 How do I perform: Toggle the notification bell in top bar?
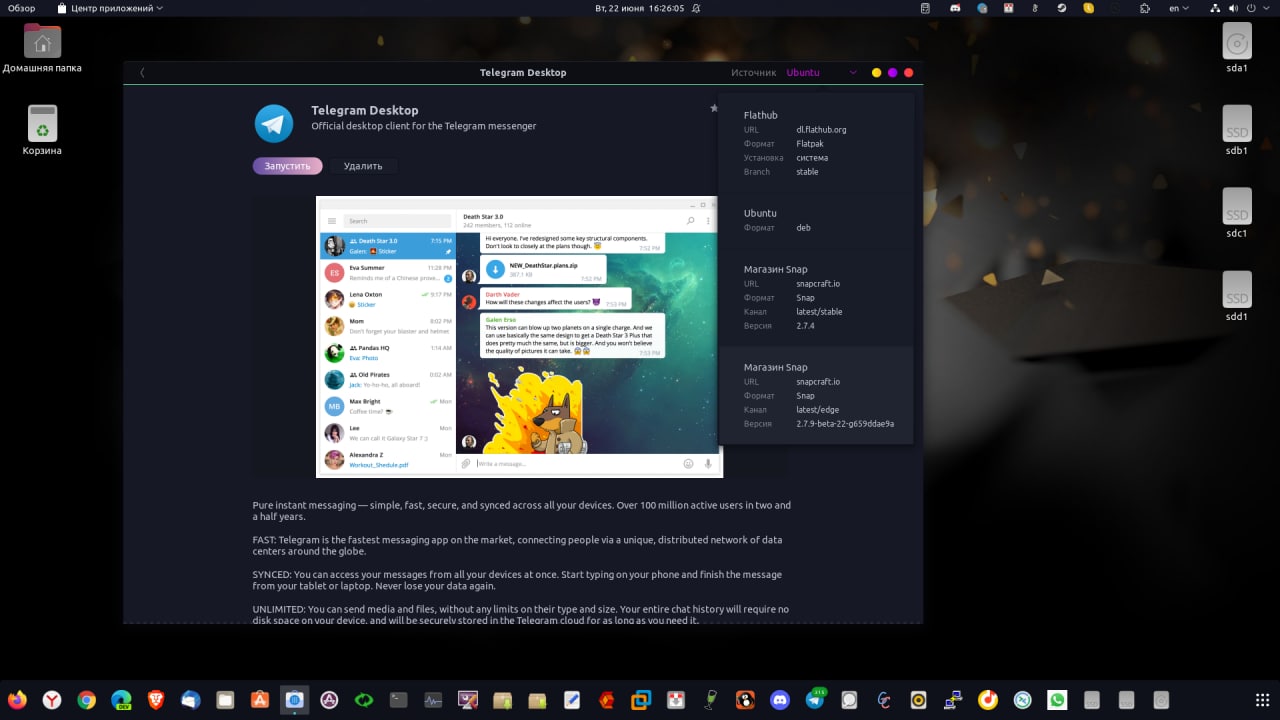(x=696, y=8)
